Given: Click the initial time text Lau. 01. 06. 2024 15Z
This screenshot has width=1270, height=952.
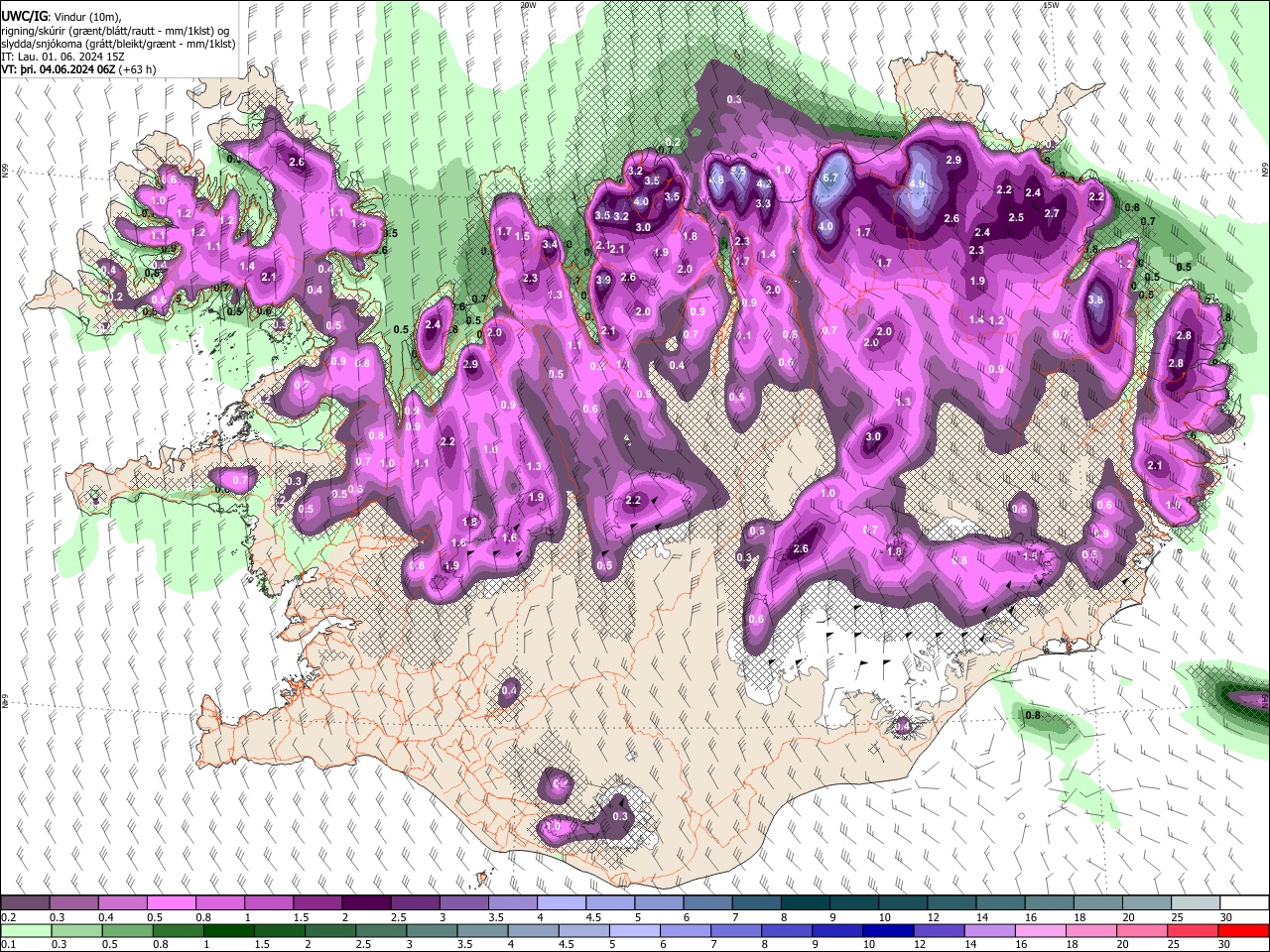Looking at the screenshot, I should pyautogui.click(x=70, y=57).
